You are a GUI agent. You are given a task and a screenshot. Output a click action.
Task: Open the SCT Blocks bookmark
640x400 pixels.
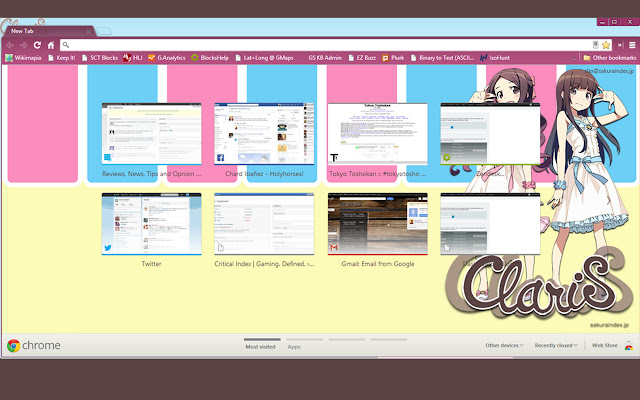tap(100, 58)
